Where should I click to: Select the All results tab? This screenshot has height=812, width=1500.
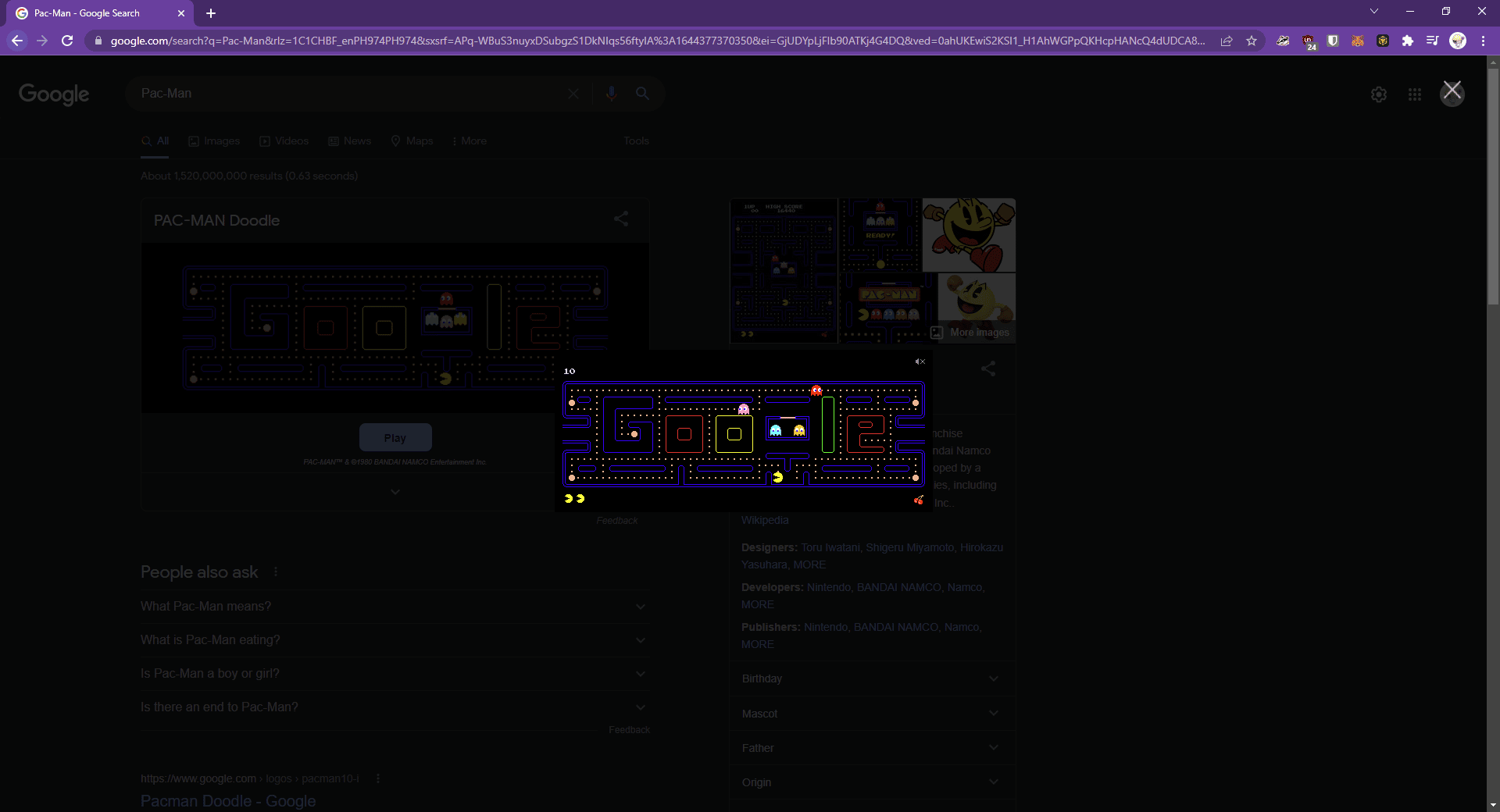click(x=155, y=141)
